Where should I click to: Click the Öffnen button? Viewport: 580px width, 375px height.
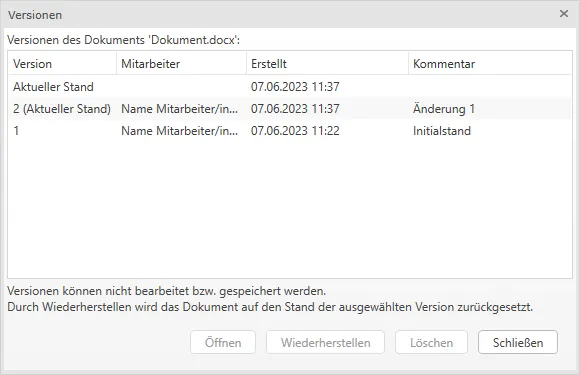pyautogui.click(x=223, y=342)
